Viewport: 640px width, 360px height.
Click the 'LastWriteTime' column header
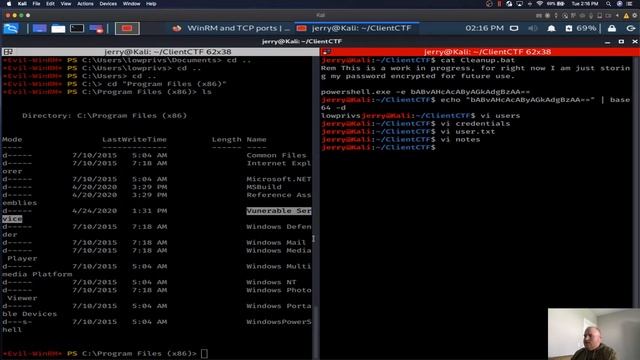[x=134, y=139]
